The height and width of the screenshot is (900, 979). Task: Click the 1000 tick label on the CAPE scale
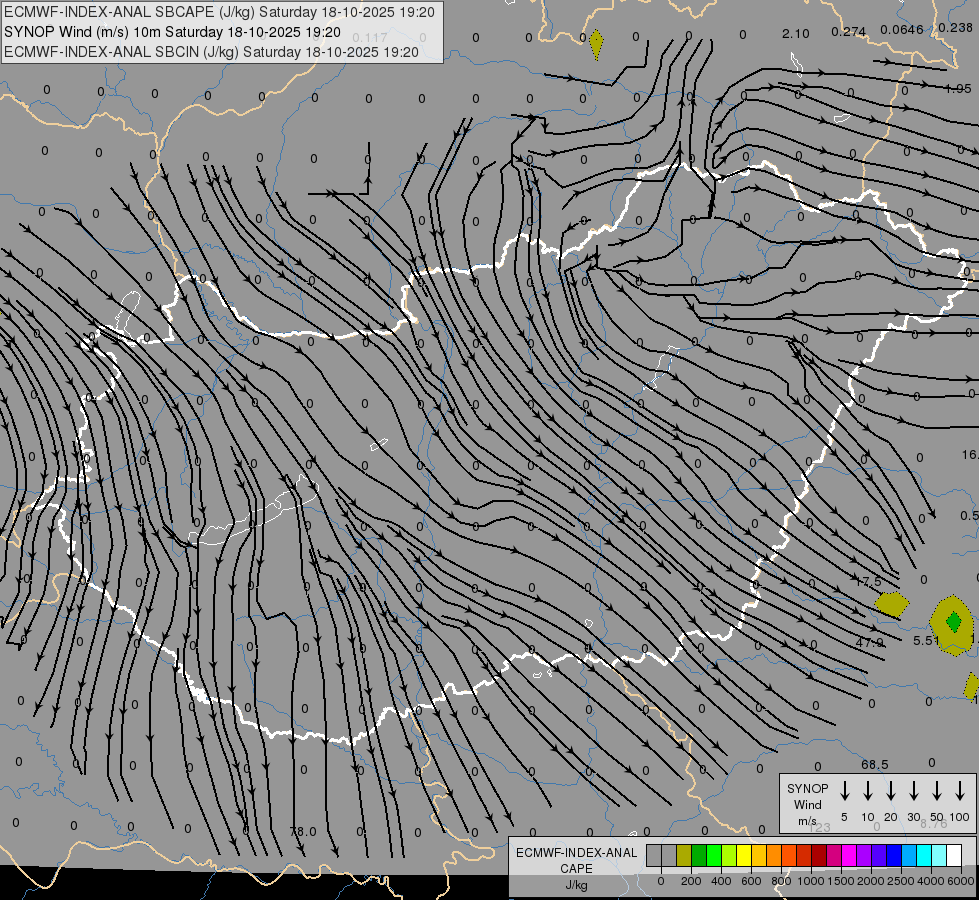point(811,881)
